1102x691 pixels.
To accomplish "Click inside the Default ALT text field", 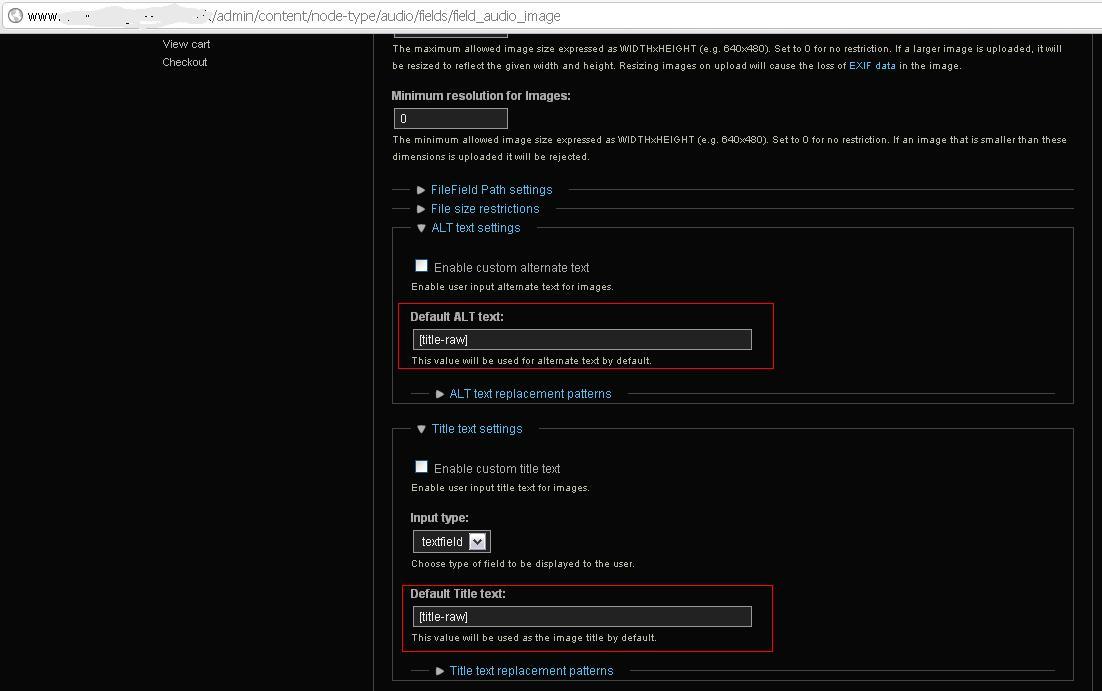I will pyautogui.click(x=582, y=339).
